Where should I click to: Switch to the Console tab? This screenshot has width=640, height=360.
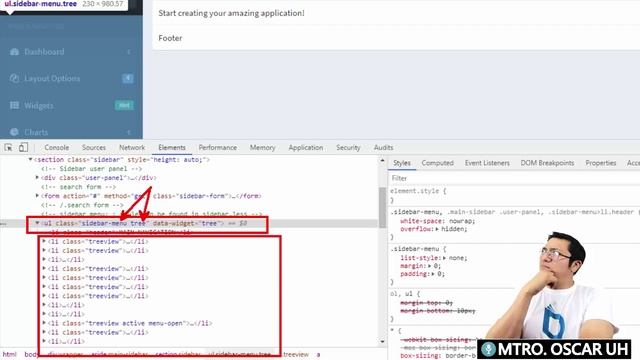(56, 147)
